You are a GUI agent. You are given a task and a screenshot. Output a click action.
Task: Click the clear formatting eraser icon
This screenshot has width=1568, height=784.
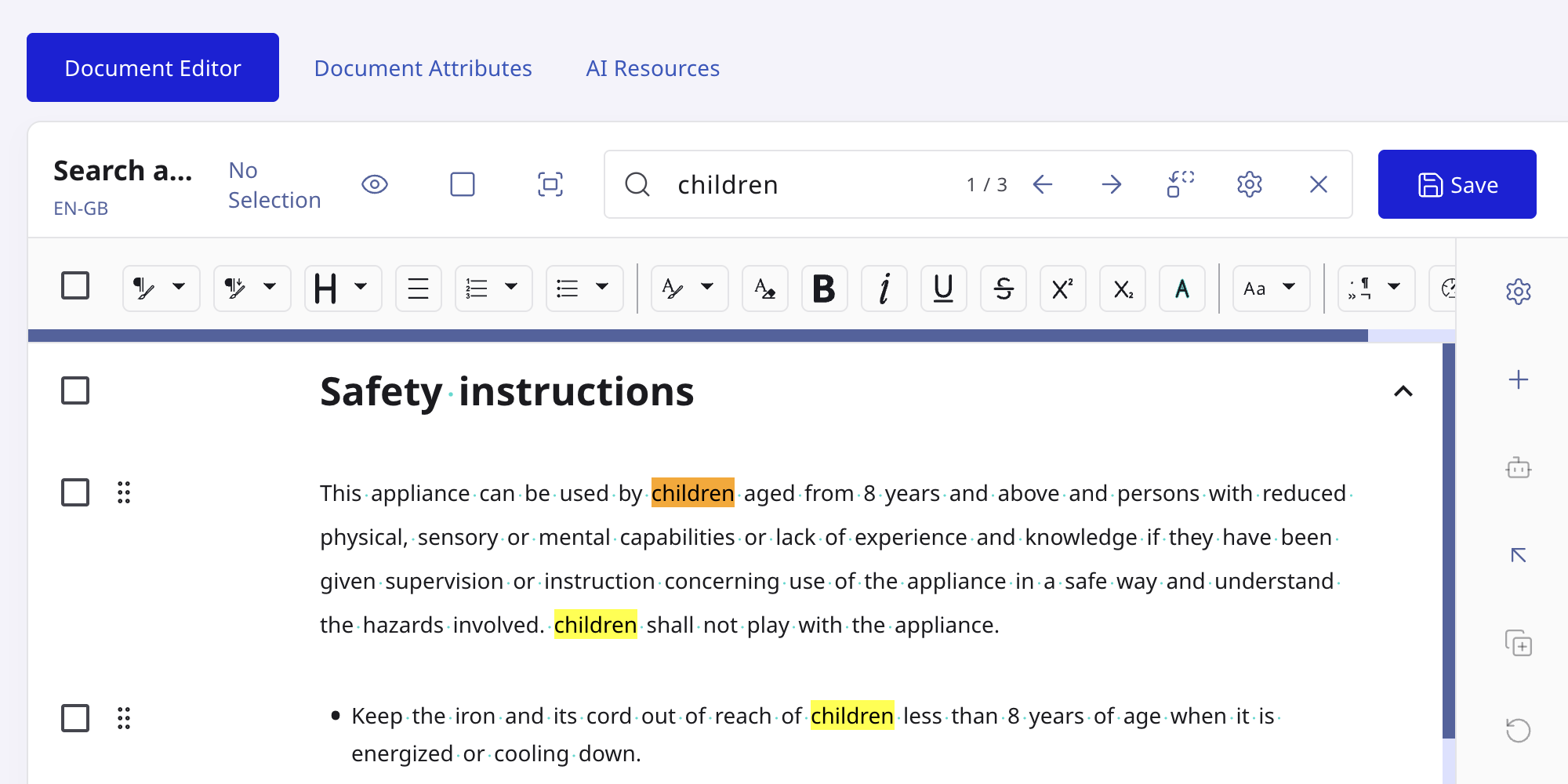[x=765, y=289]
